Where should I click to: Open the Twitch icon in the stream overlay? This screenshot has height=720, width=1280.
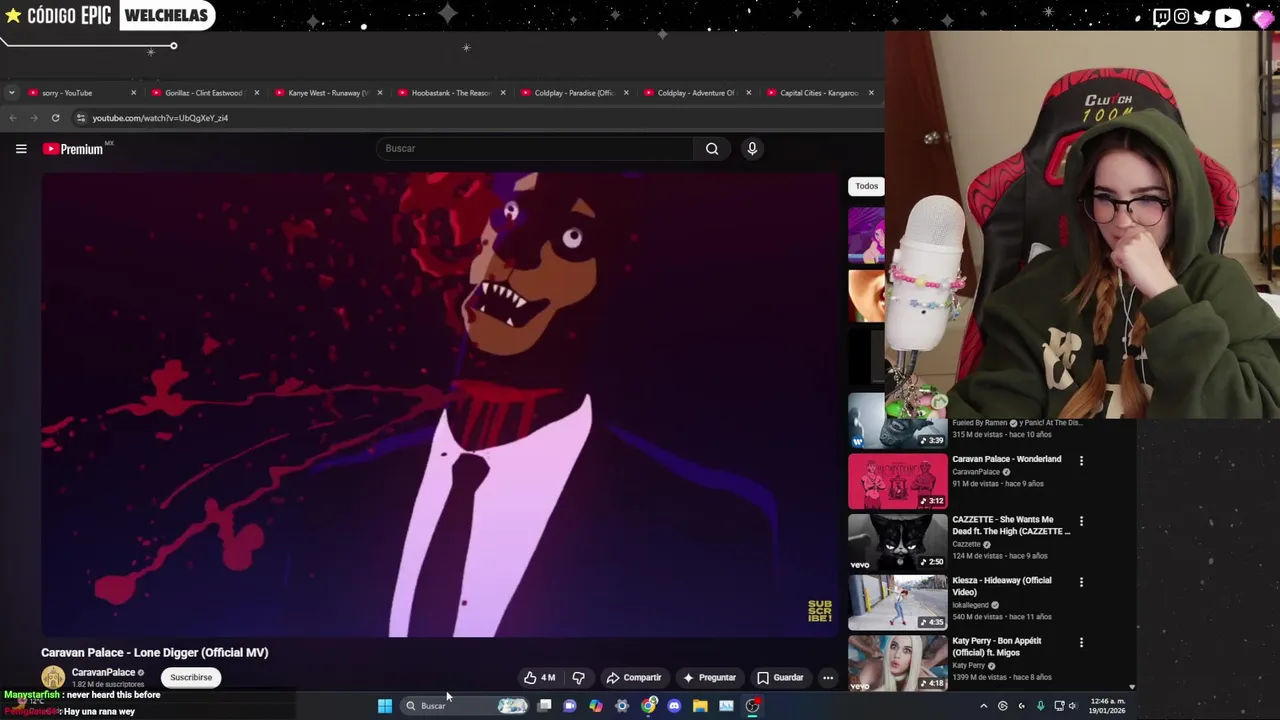click(x=1161, y=17)
